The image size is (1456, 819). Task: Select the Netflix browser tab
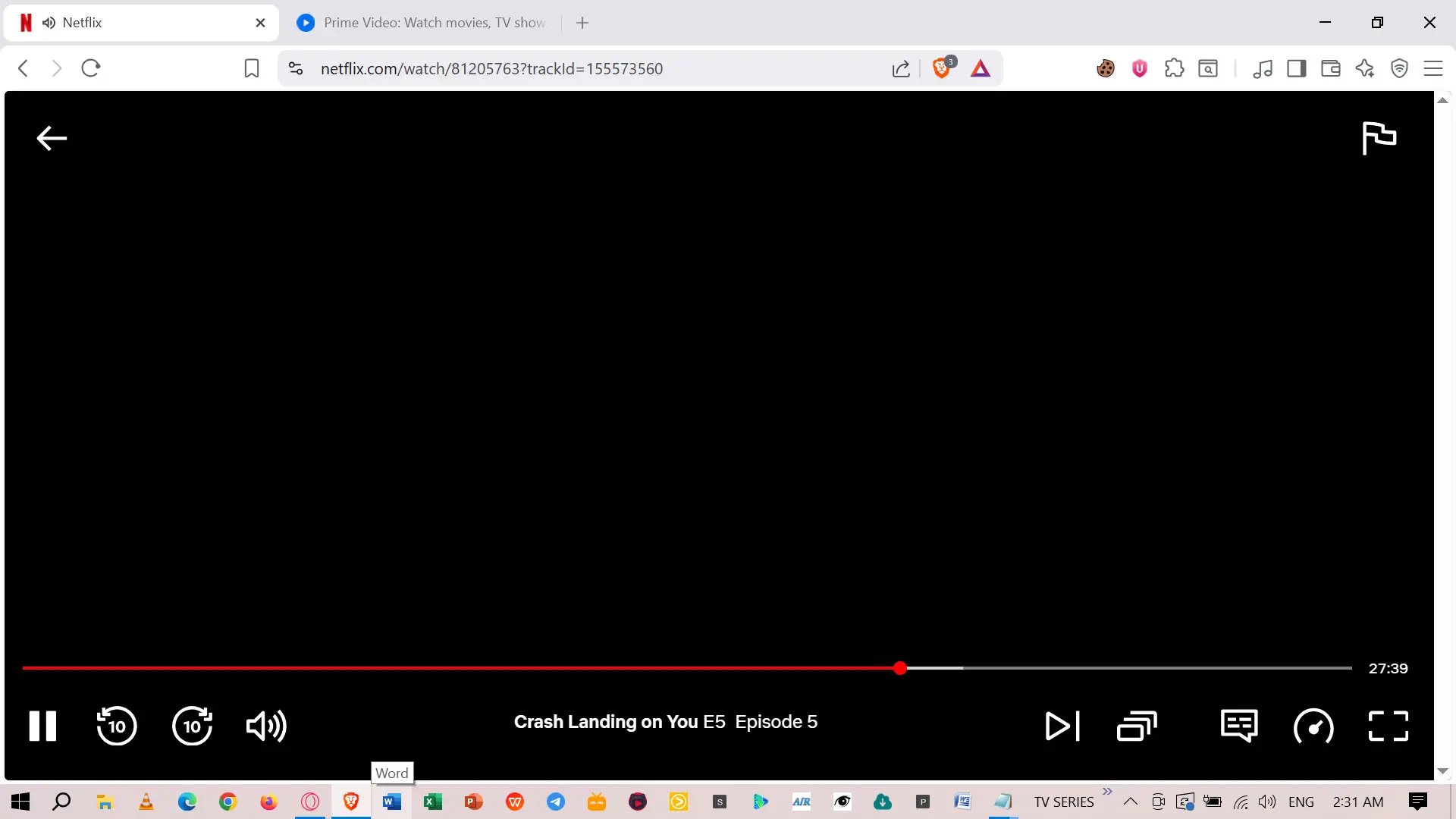tap(142, 23)
